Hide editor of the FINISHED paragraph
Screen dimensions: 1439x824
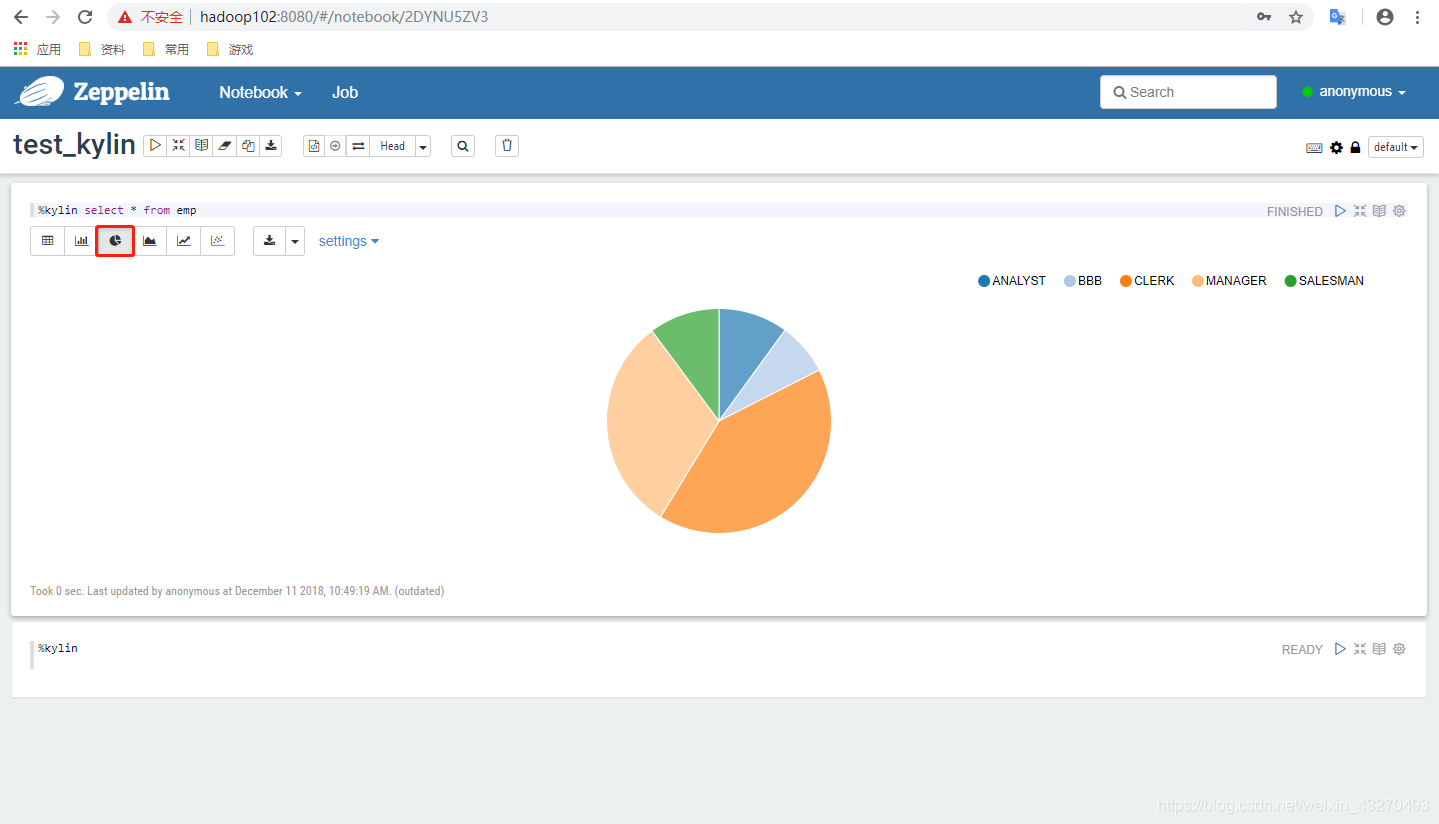pos(1360,211)
